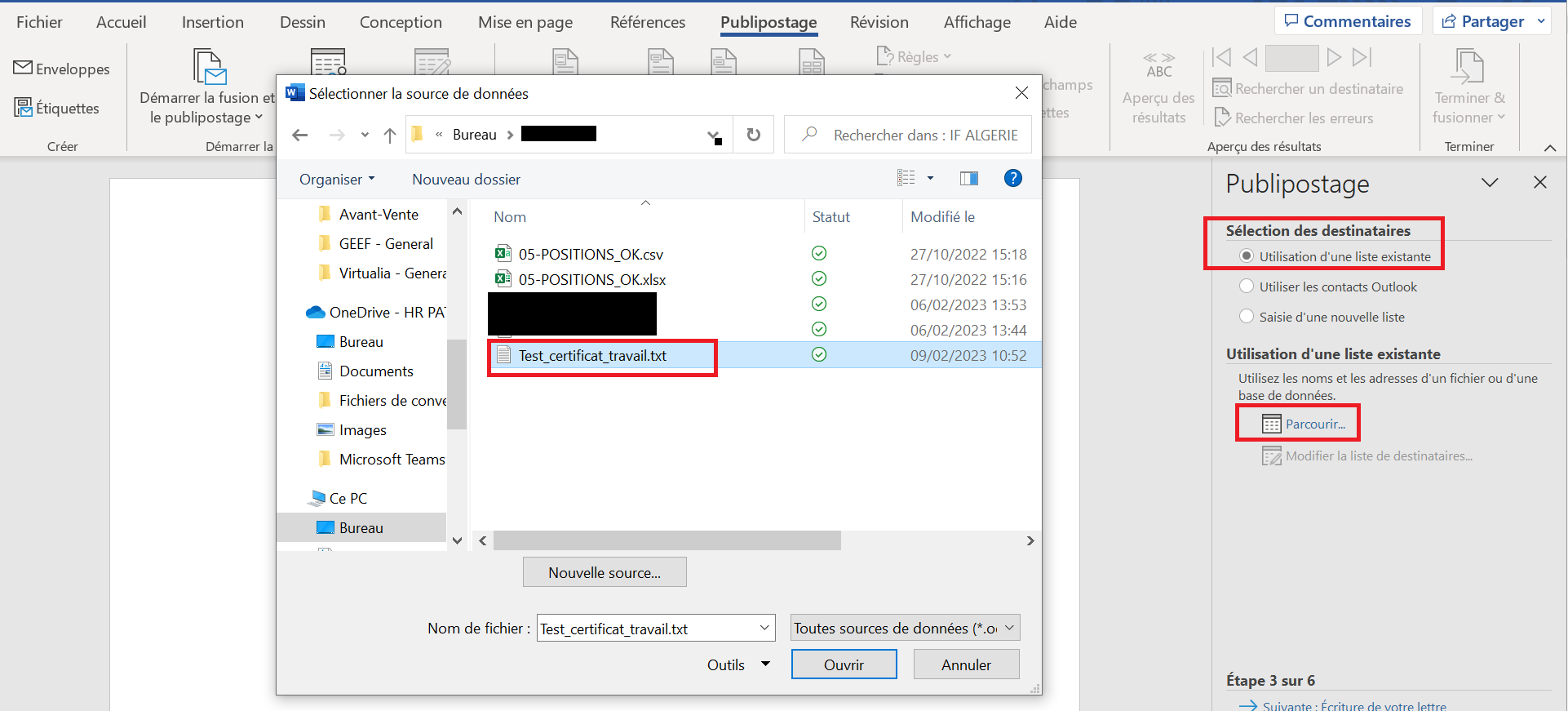Go up one folder level arrow
Screen dimensions: 1568x711
coord(390,135)
